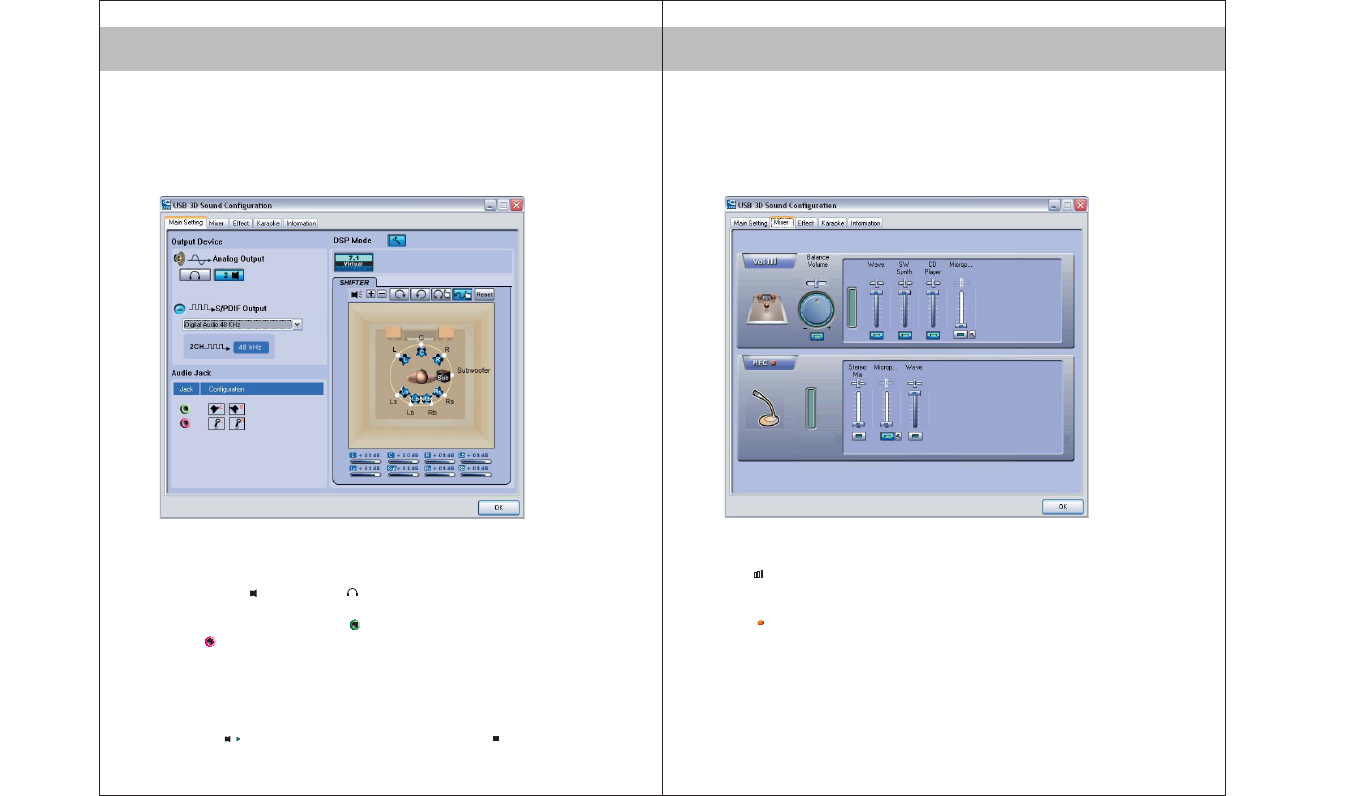Select 2-speaker analog output button
Image resolution: width=1346 pixels, height=796 pixels.
(x=229, y=275)
